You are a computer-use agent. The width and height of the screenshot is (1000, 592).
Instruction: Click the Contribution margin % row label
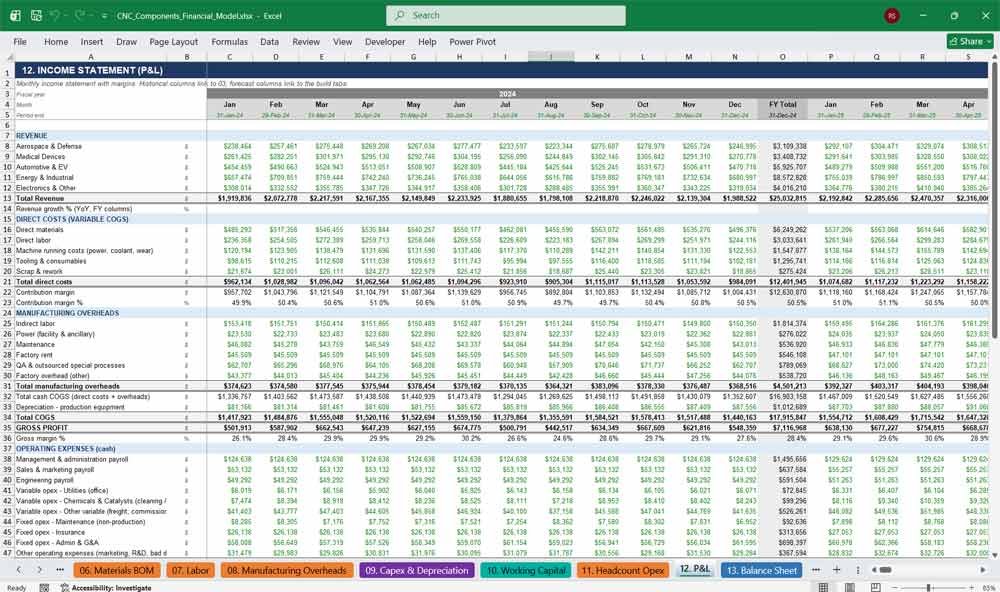(49, 302)
